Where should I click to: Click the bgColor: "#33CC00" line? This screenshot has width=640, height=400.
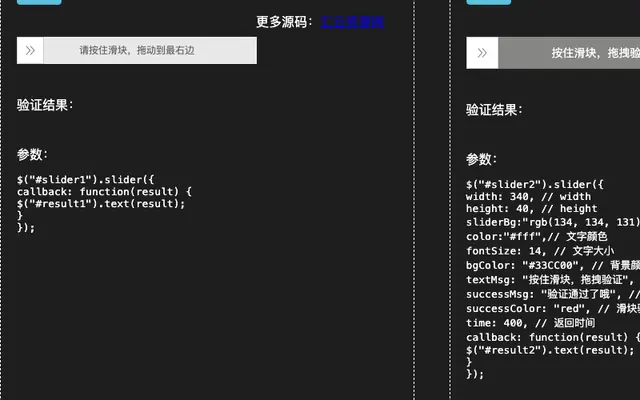(x=553, y=265)
